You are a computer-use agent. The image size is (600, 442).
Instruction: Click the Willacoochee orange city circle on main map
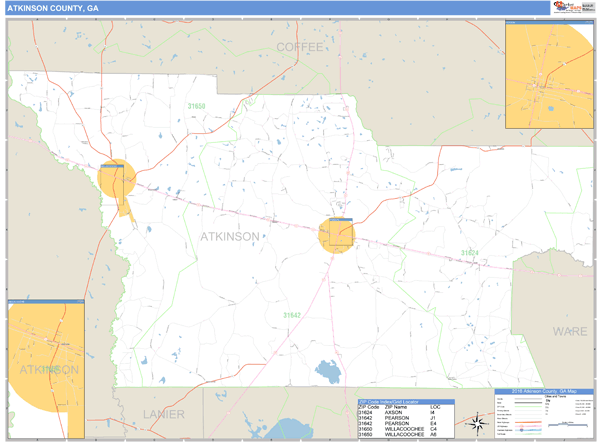116,178
